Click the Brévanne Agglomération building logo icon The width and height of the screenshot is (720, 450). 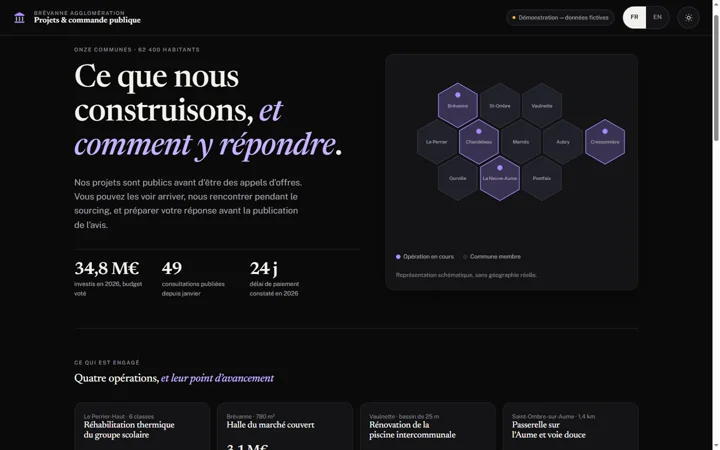click(19, 18)
